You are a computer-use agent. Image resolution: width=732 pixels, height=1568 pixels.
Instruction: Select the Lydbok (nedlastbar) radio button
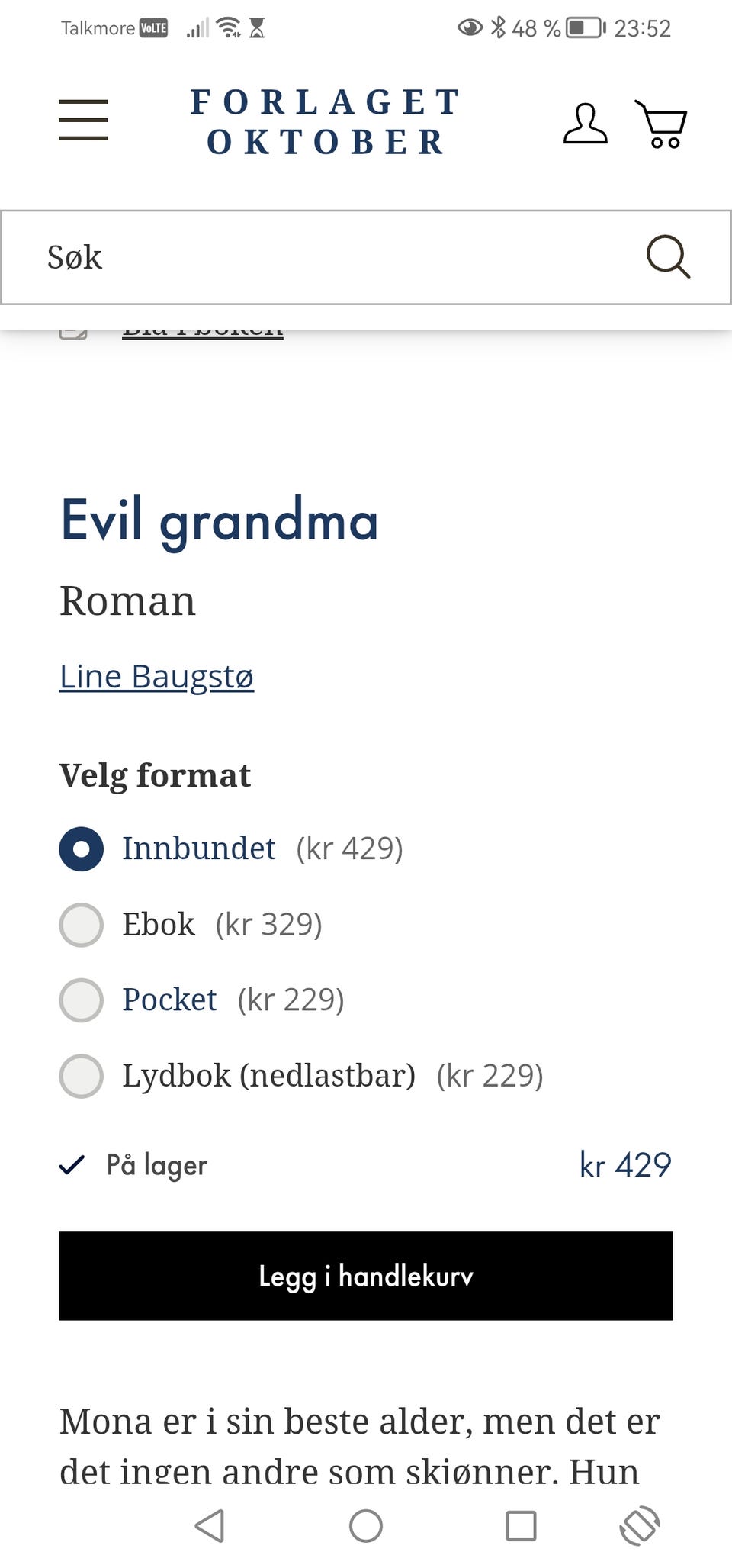[x=81, y=1076]
